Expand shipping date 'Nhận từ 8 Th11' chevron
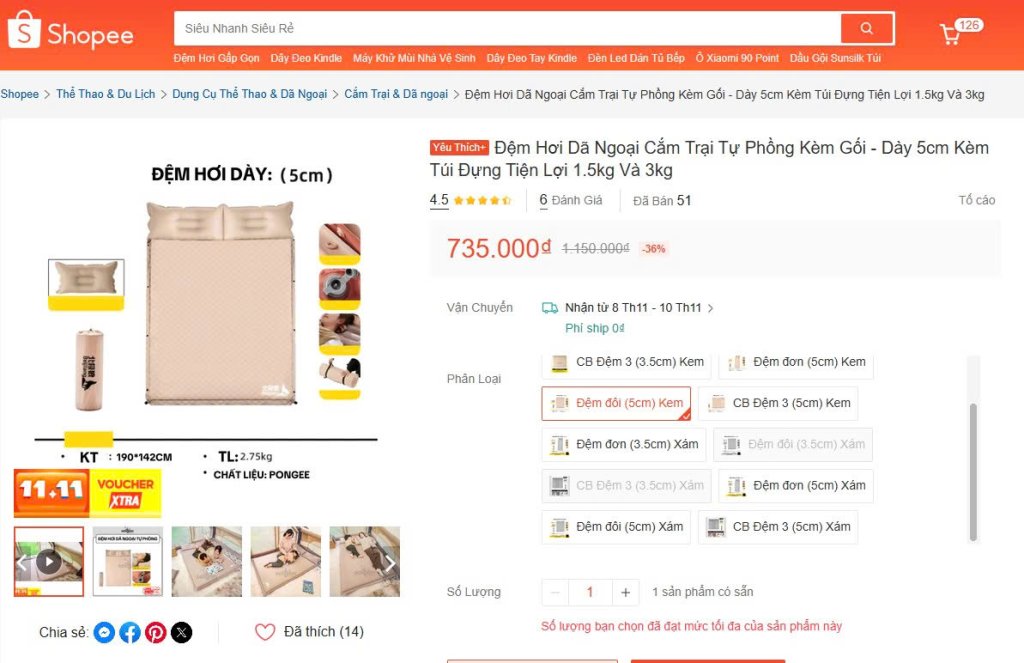1024x663 pixels. 711,308
